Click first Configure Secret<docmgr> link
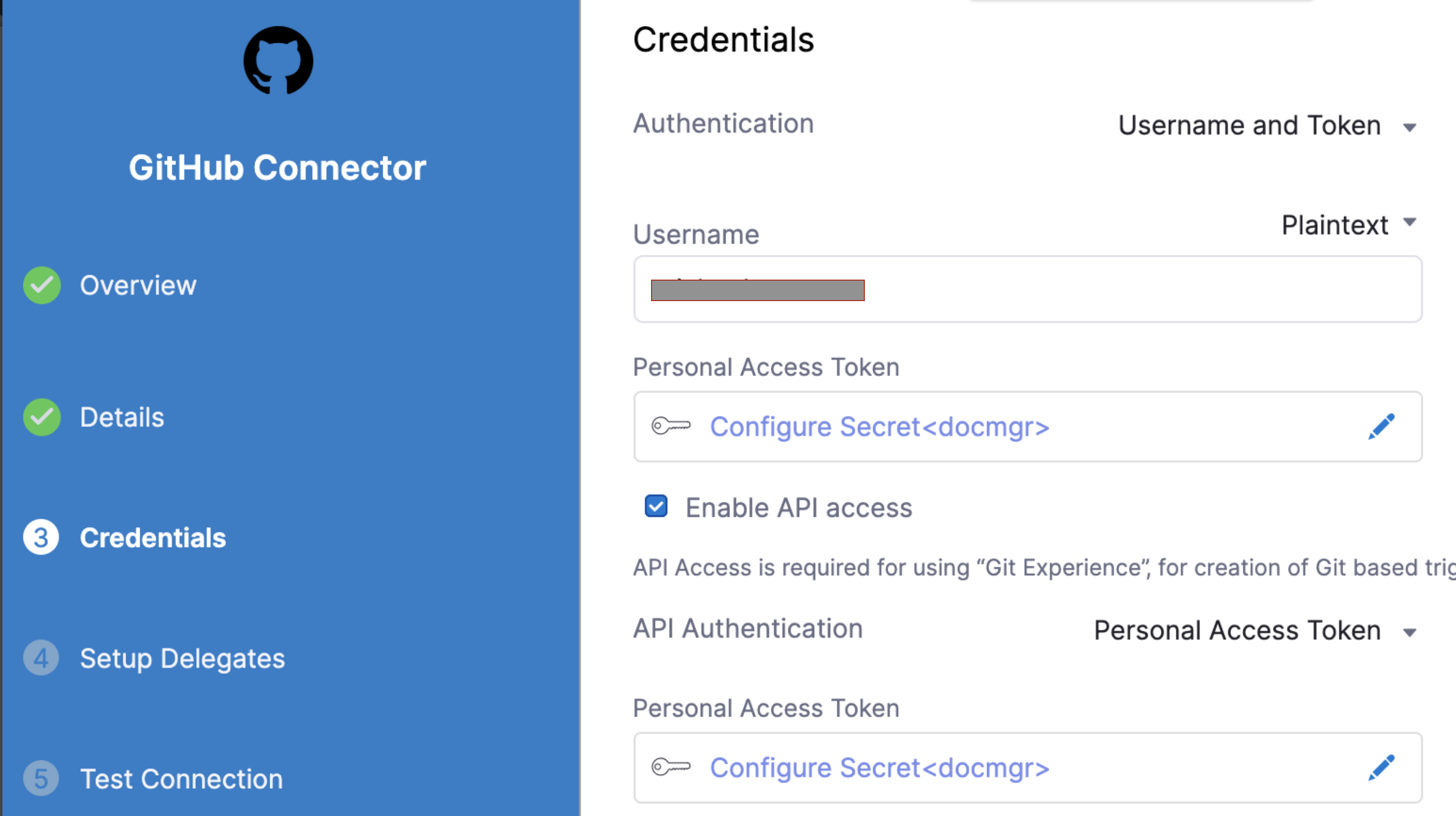 click(x=879, y=427)
